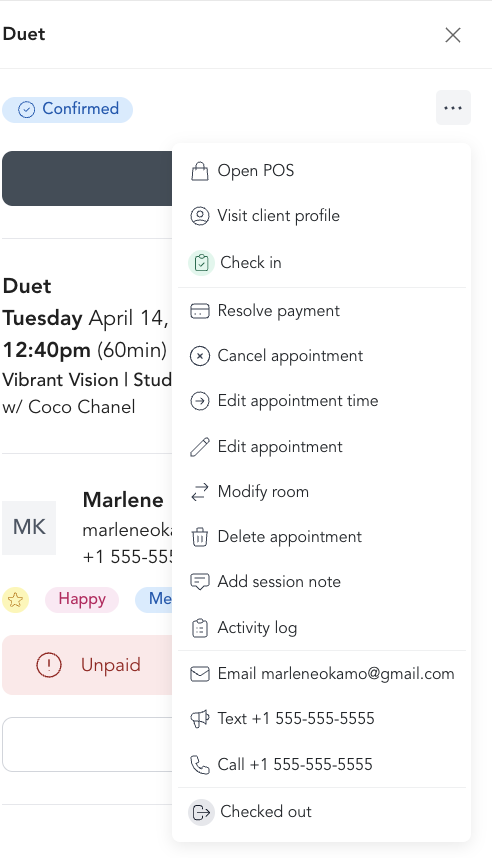
Task: Click the green clipboard Check in icon
Action: tap(201, 263)
